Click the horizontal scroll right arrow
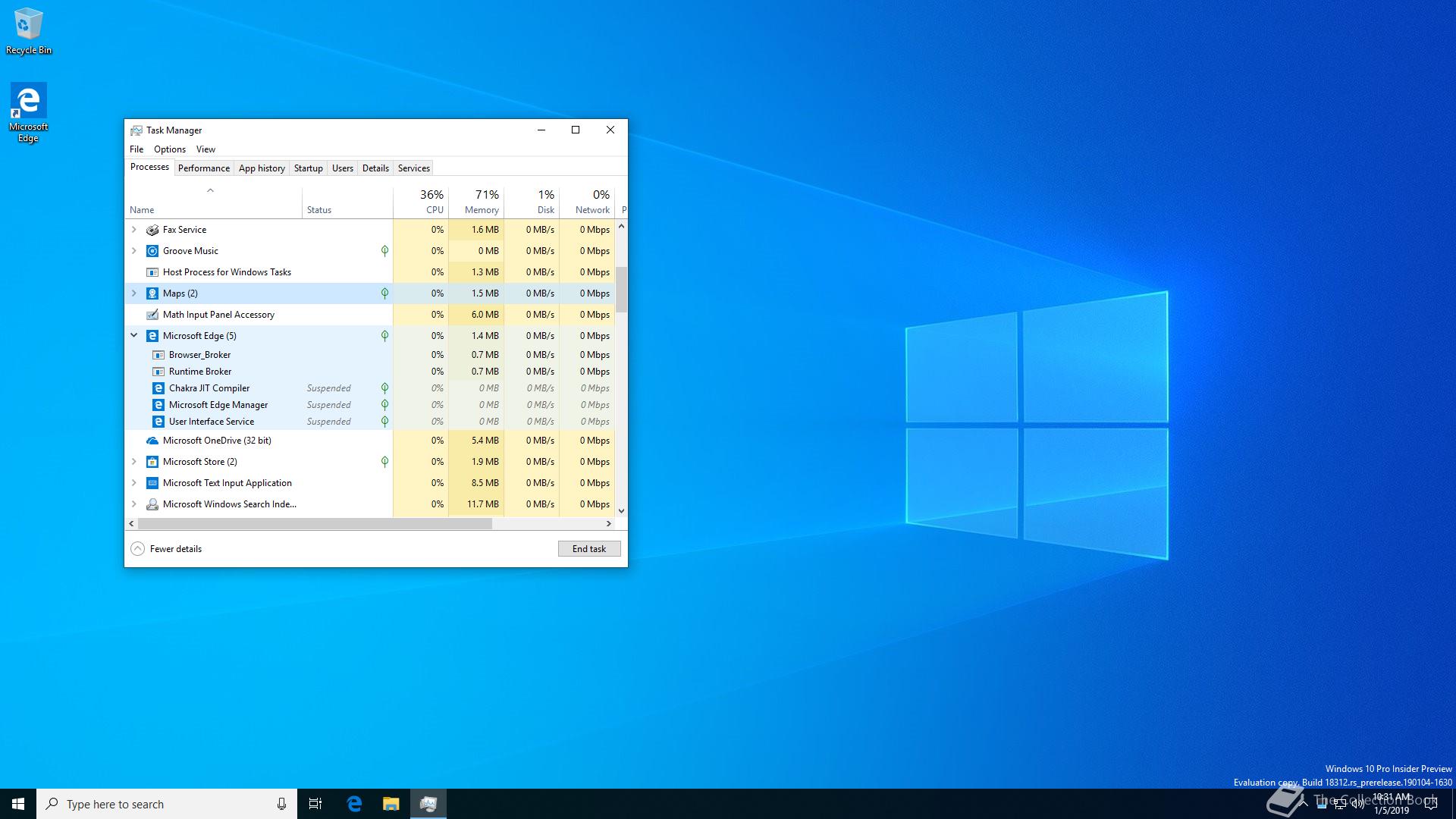Image resolution: width=1456 pixels, height=819 pixels. coord(608,524)
